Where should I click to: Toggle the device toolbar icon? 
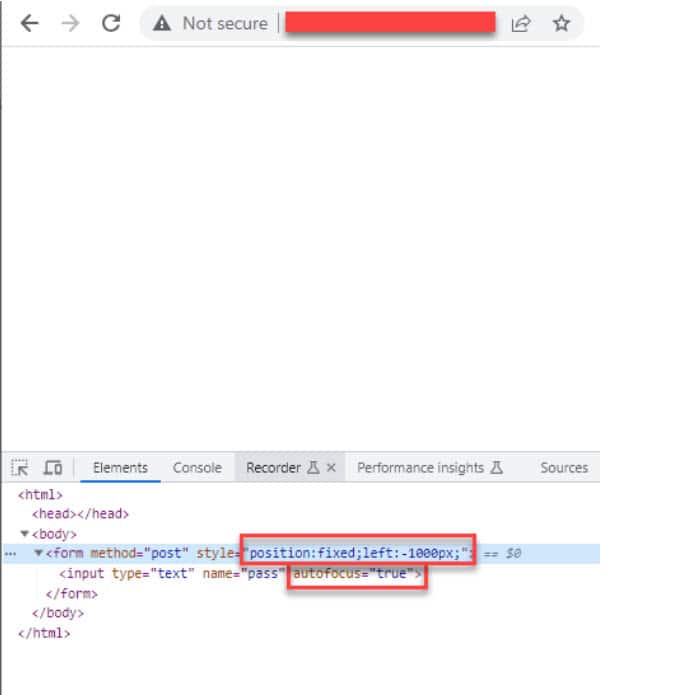click(x=52, y=468)
